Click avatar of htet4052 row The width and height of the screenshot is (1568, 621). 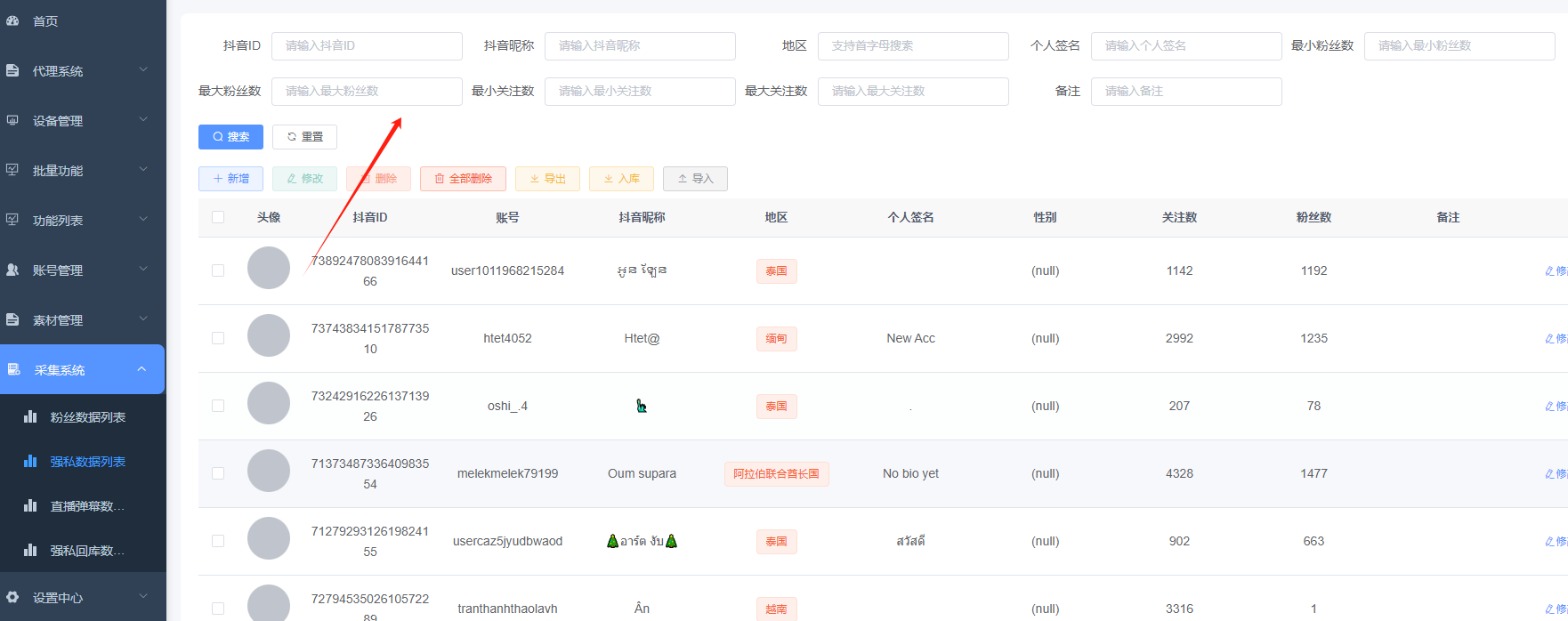pyautogui.click(x=269, y=335)
